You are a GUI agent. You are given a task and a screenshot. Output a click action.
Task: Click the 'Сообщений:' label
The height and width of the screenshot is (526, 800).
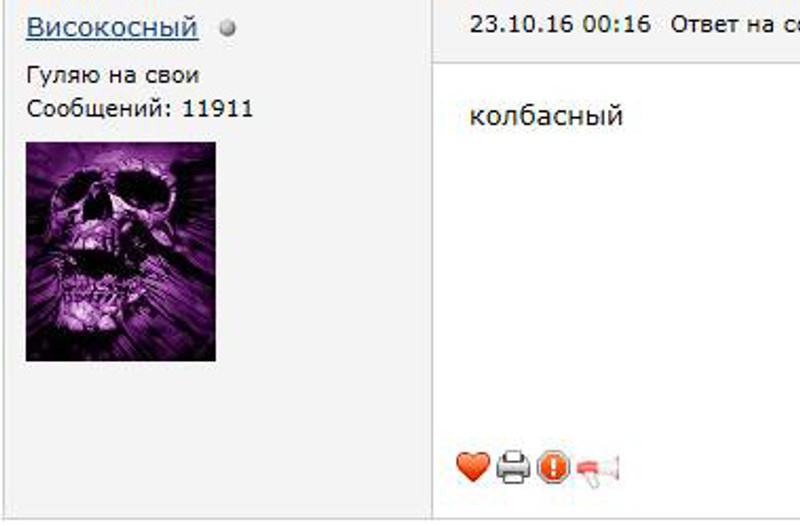101,108
